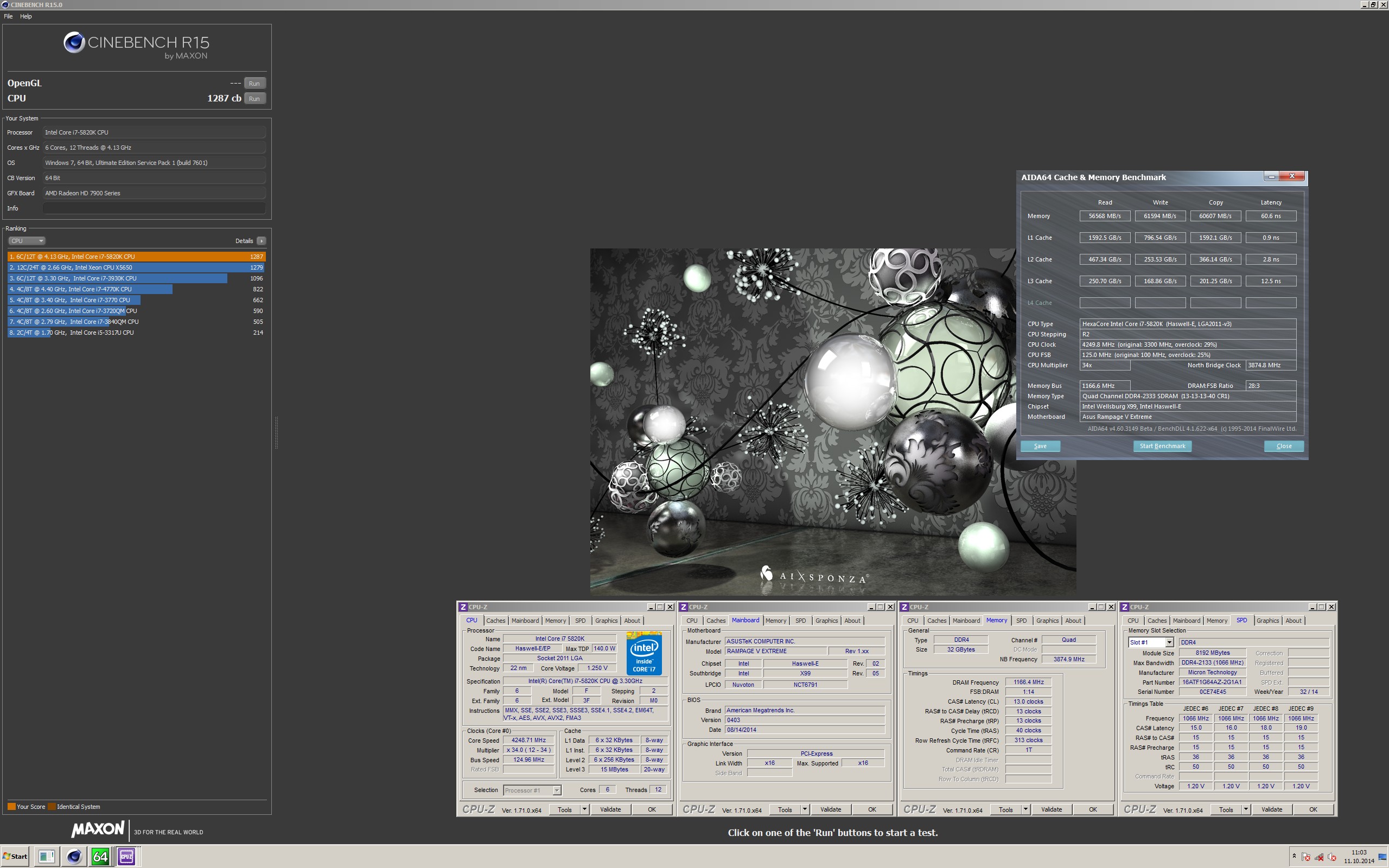Click the Memory Read value 56568 MB/s

point(1105,216)
